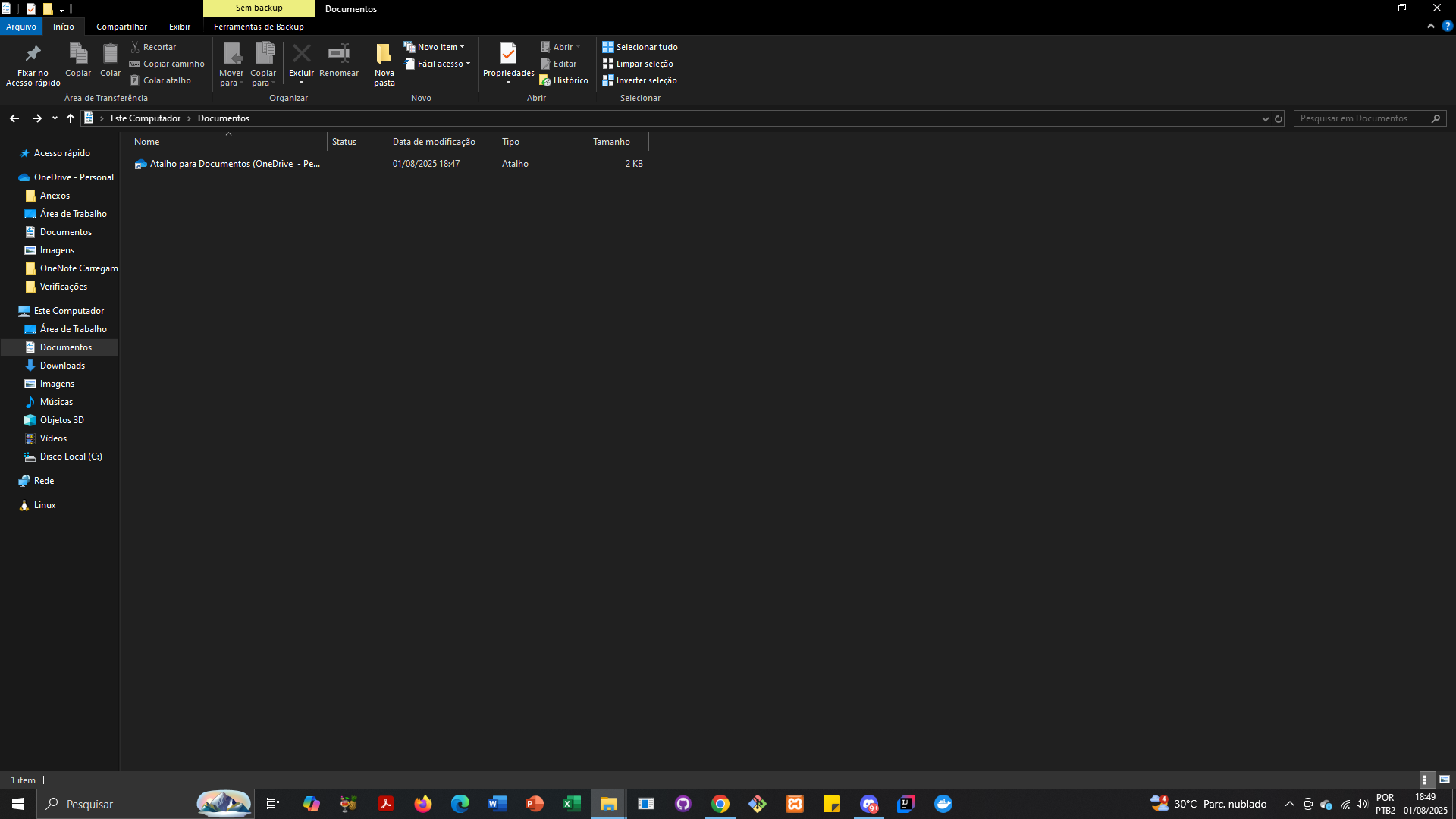Navigate up one folder with the up arrow
The width and height of the screenshot is (1456, 819).
[71, 118]
